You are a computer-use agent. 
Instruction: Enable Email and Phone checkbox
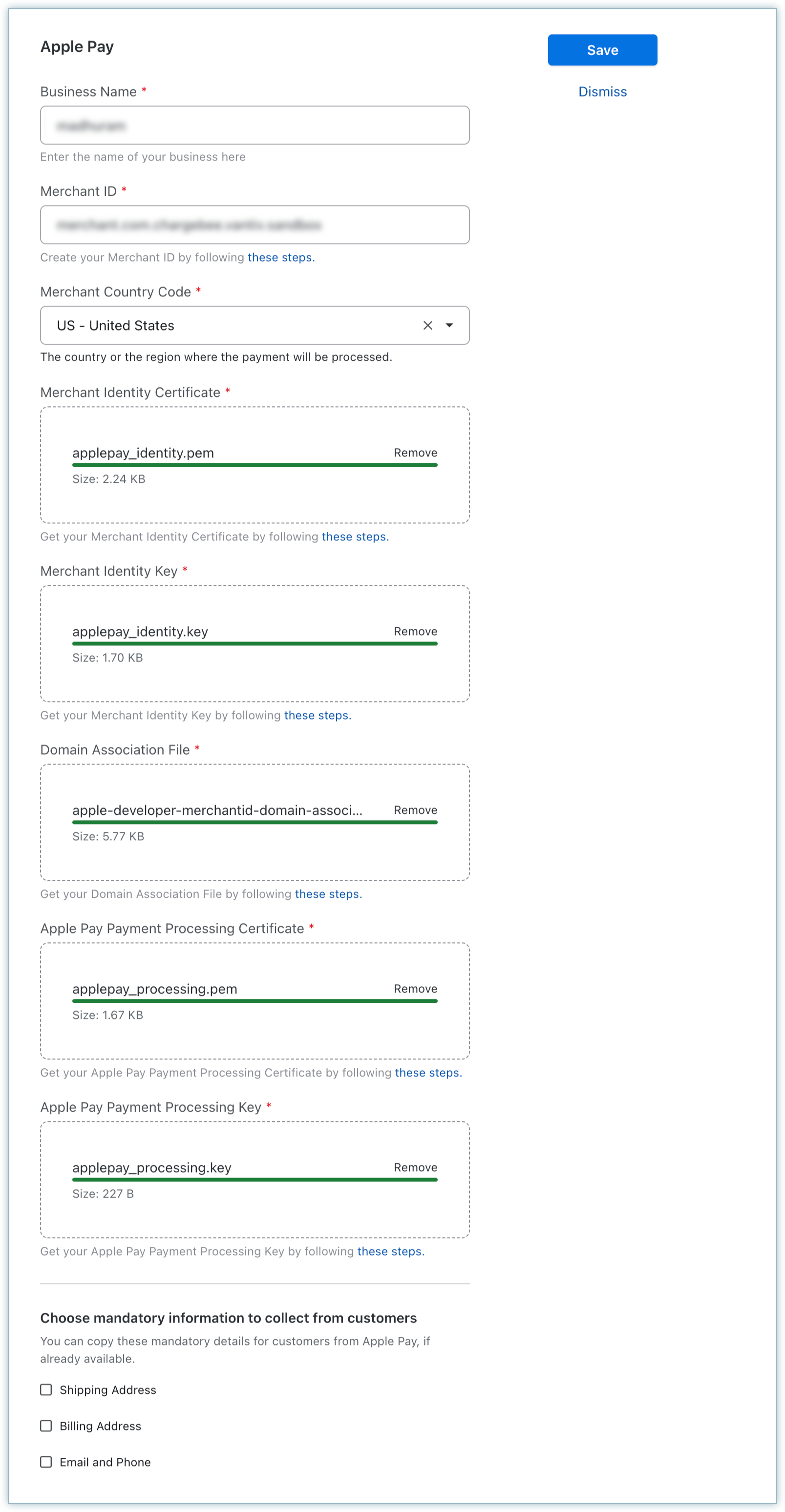(46, 1462)
